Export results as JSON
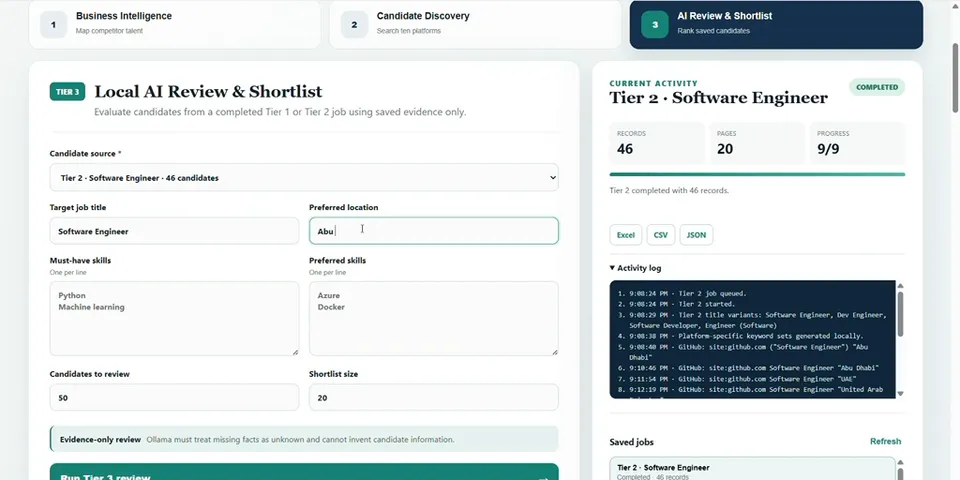Image resolution: width=960 pixels, height=480 pixels. [x=696, y=235]
